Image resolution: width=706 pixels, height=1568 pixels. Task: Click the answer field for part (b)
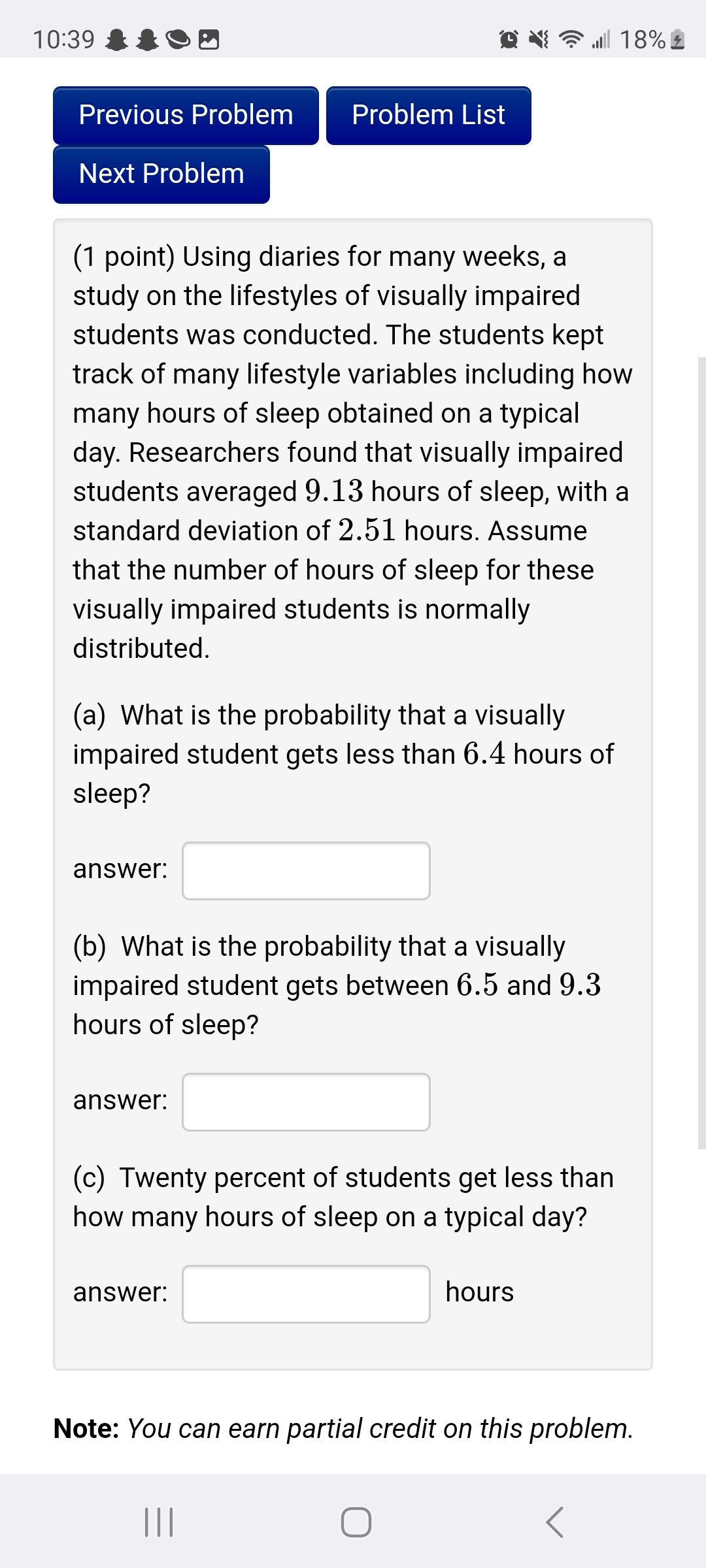[x=306, y=1102]
